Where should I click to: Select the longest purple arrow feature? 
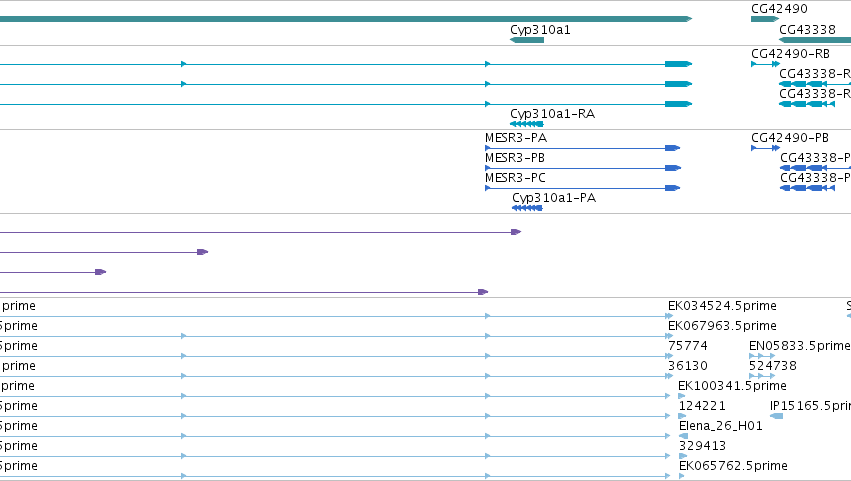(x=261, y=232)
